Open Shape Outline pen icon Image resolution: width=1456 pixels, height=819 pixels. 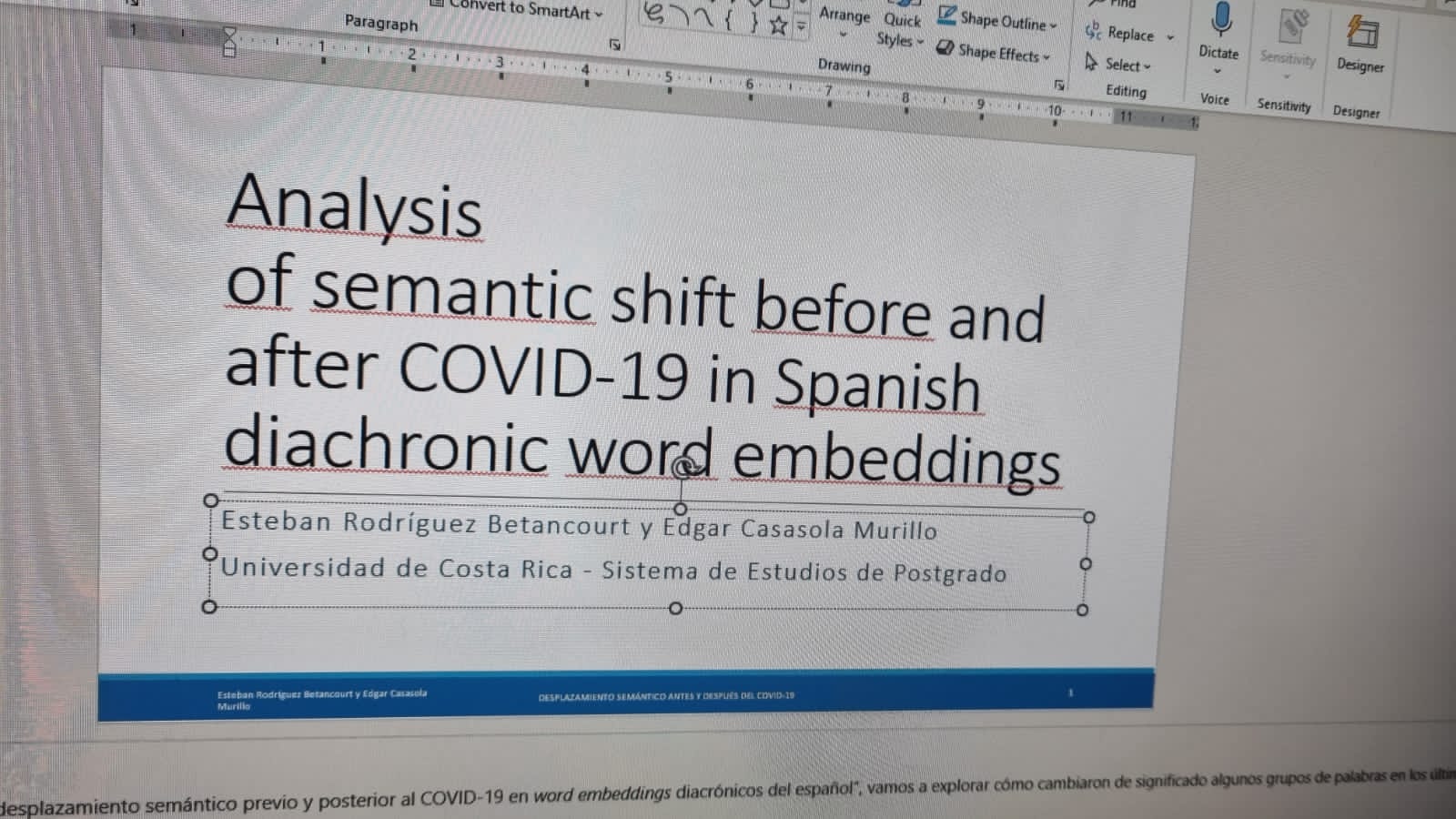[947, 15]
